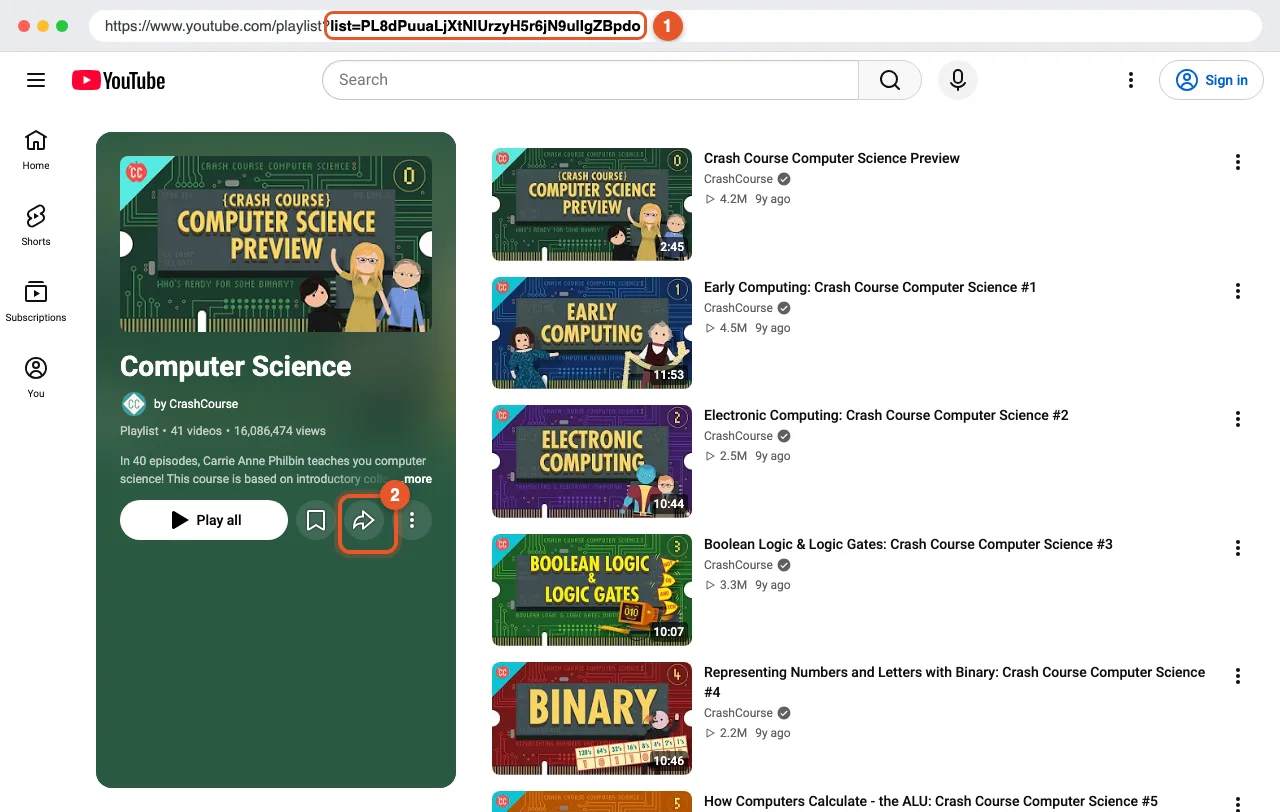Screen dimensions: 1280x812
Task: Open playlist three-dot options beside share
Action: (412, 520)
